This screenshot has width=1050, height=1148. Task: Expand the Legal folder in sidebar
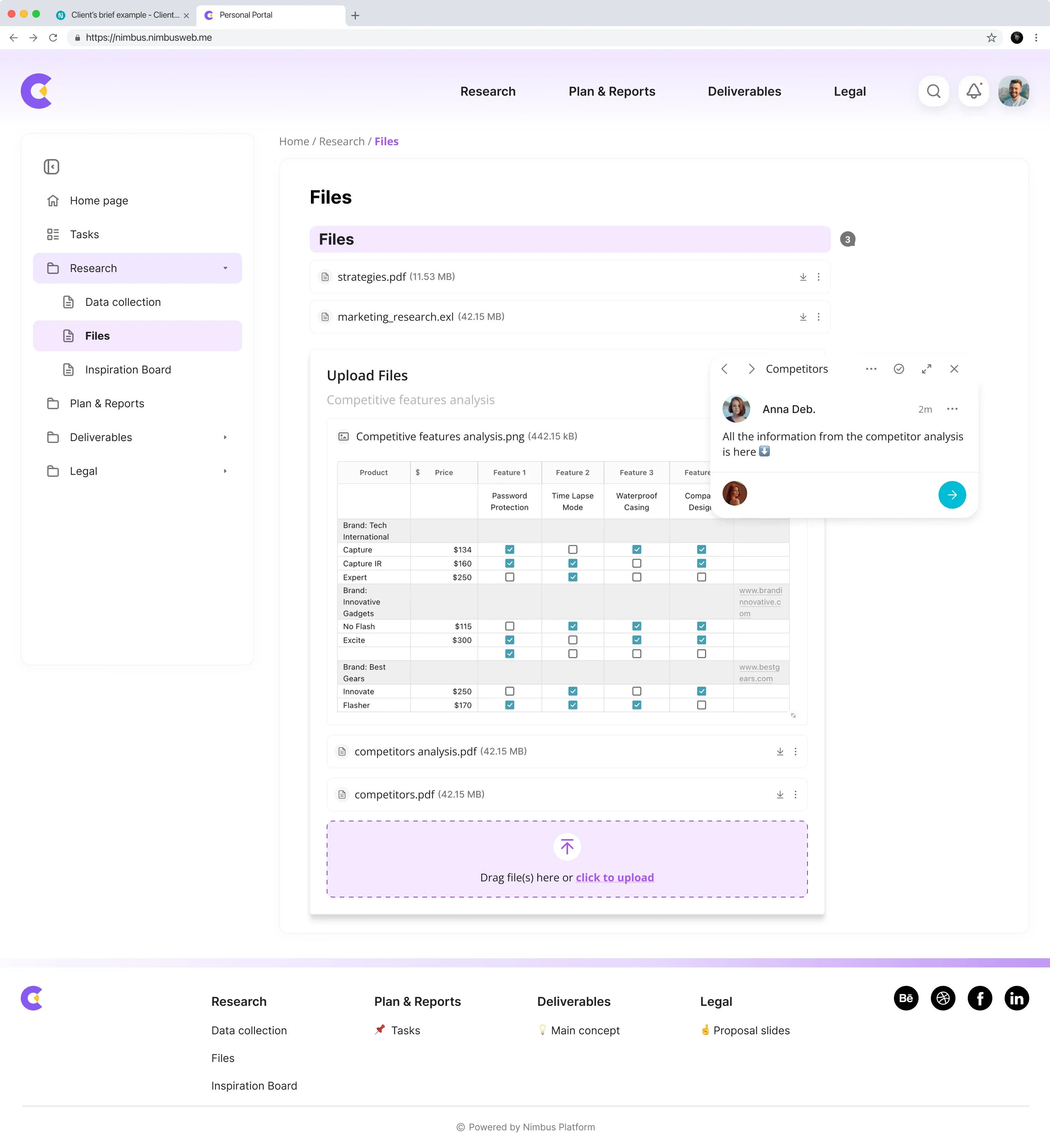click(226, 471)
